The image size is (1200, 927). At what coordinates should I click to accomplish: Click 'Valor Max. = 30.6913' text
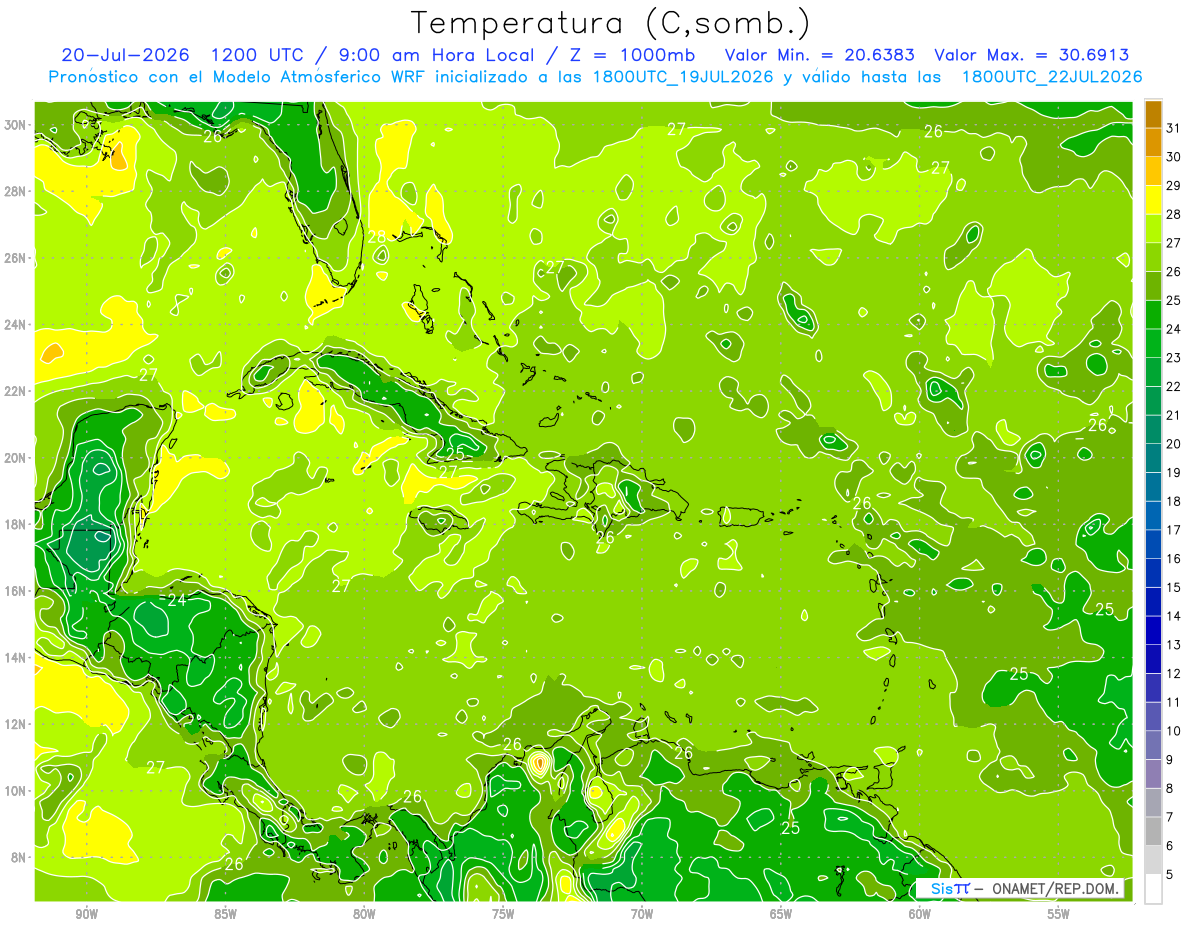(x=1032, y=55)
